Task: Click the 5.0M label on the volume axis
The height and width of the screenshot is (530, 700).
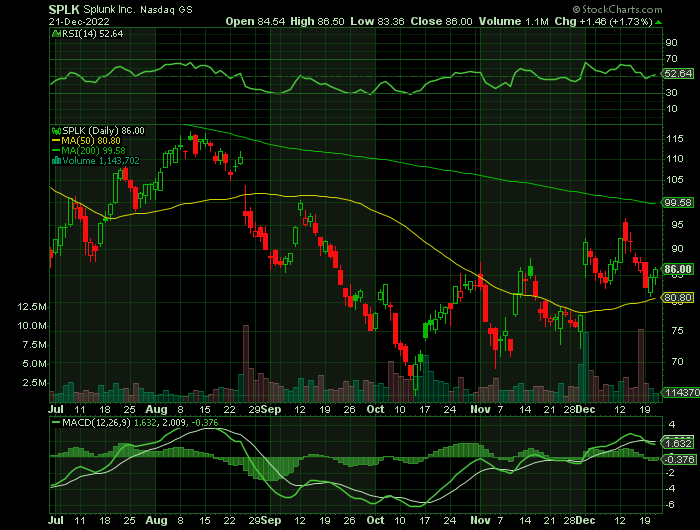Action: tap(35, 364)
